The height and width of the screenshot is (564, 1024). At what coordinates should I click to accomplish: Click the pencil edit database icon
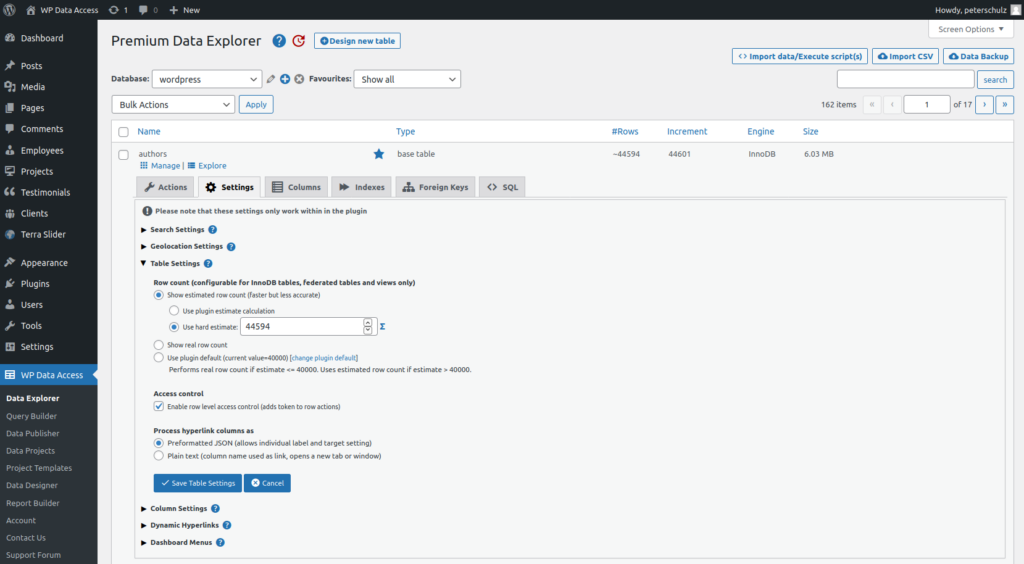tap(271, 79)
